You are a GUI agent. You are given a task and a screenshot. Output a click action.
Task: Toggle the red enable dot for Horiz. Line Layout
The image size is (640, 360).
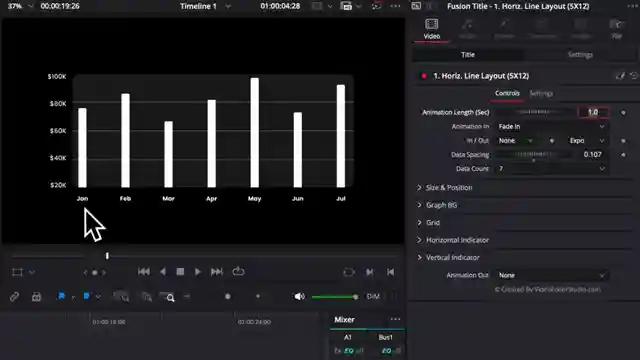[424, 76]
